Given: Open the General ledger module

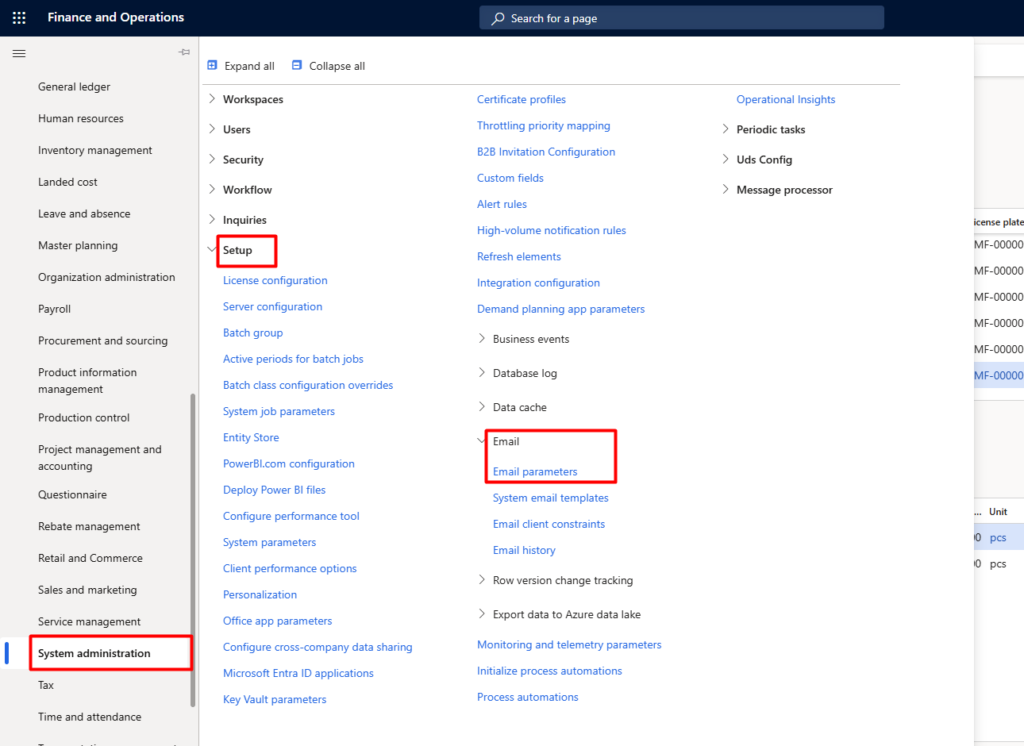Looking at the screenshot, I should tap(74, 87).
